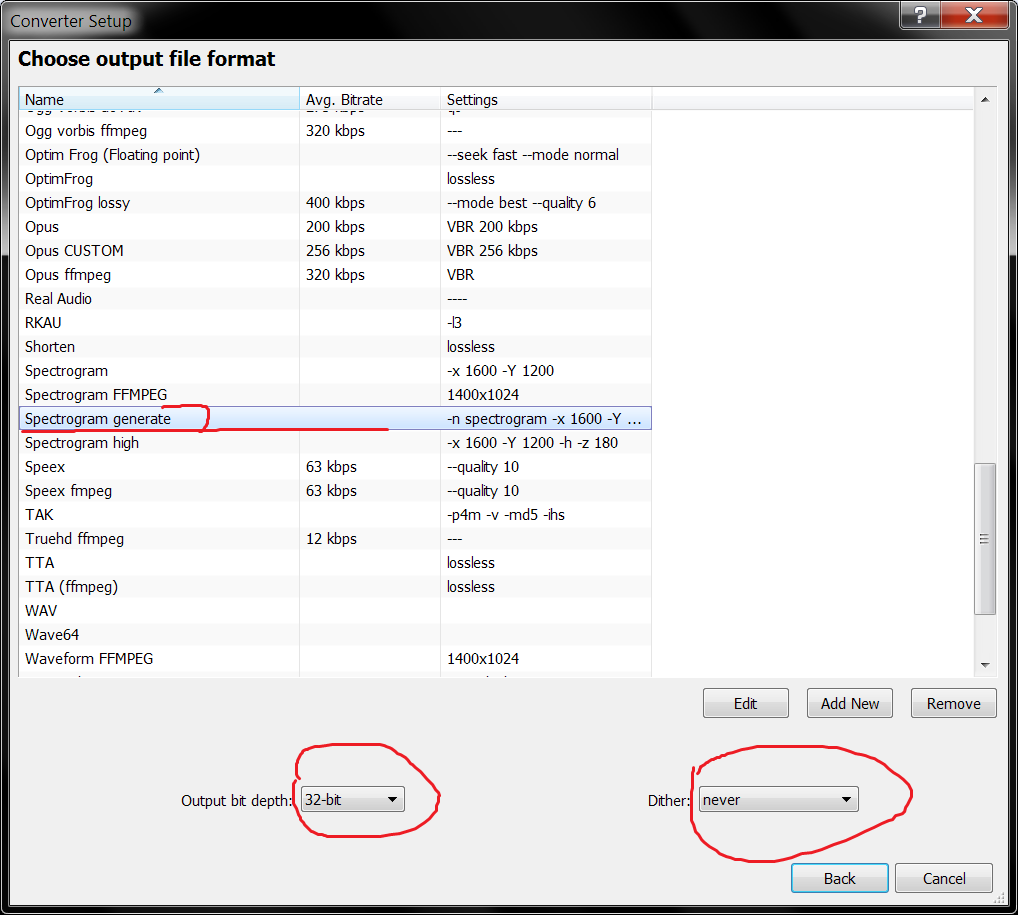1018x915 pixels.
Task: Select the Real Audio preset
Action: pyautogui.click(x=335, y=299)
